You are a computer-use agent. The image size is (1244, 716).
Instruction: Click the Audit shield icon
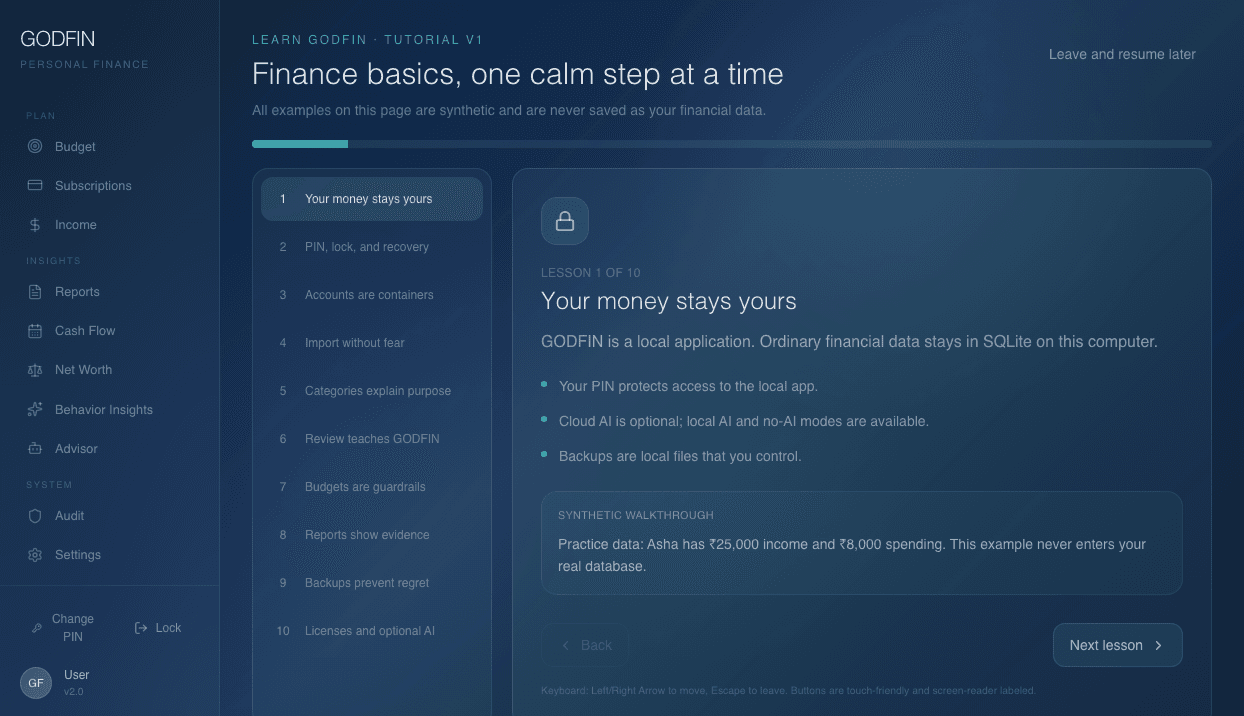click(x=35, y=516)
